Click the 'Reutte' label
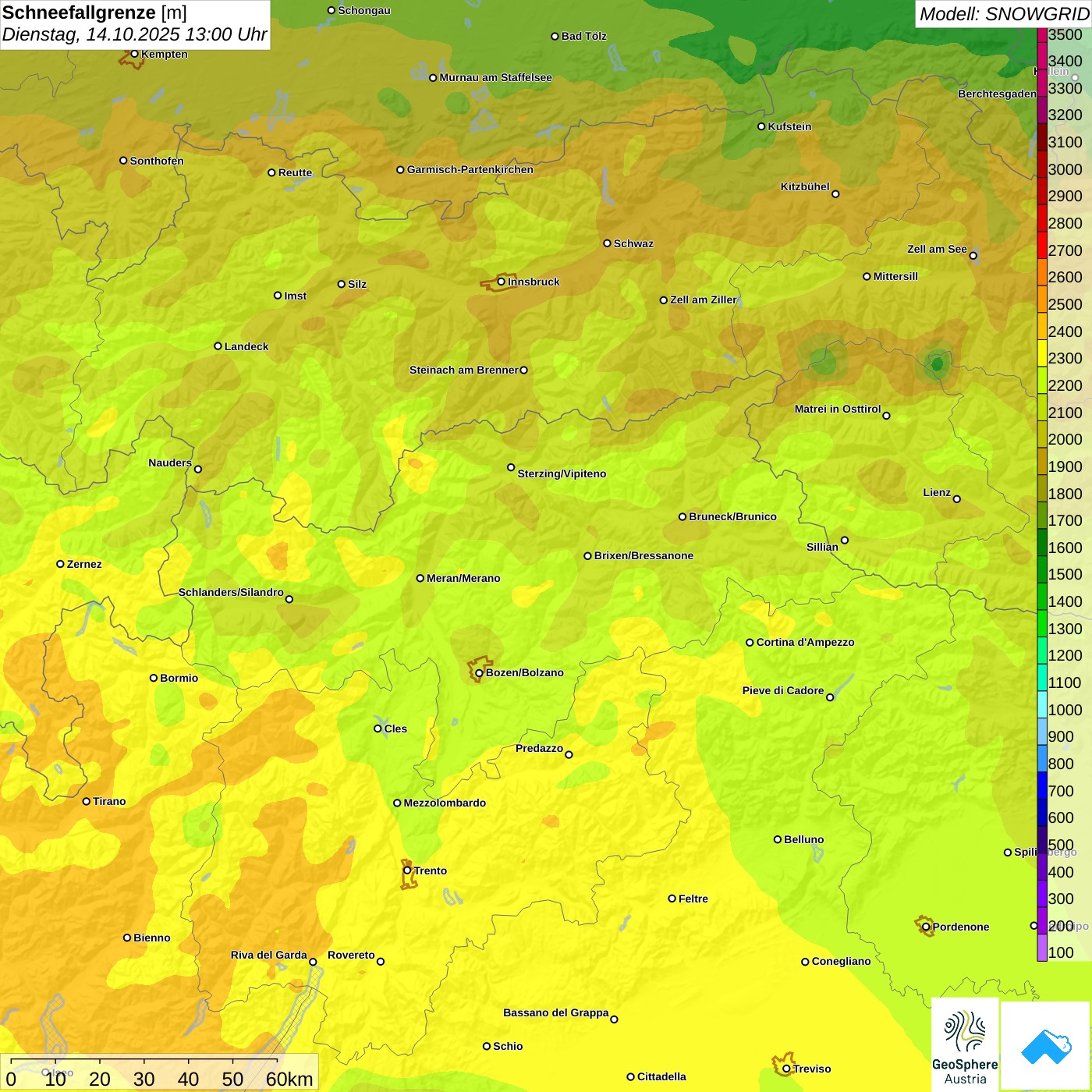1092x1092 pixels. 295,172
